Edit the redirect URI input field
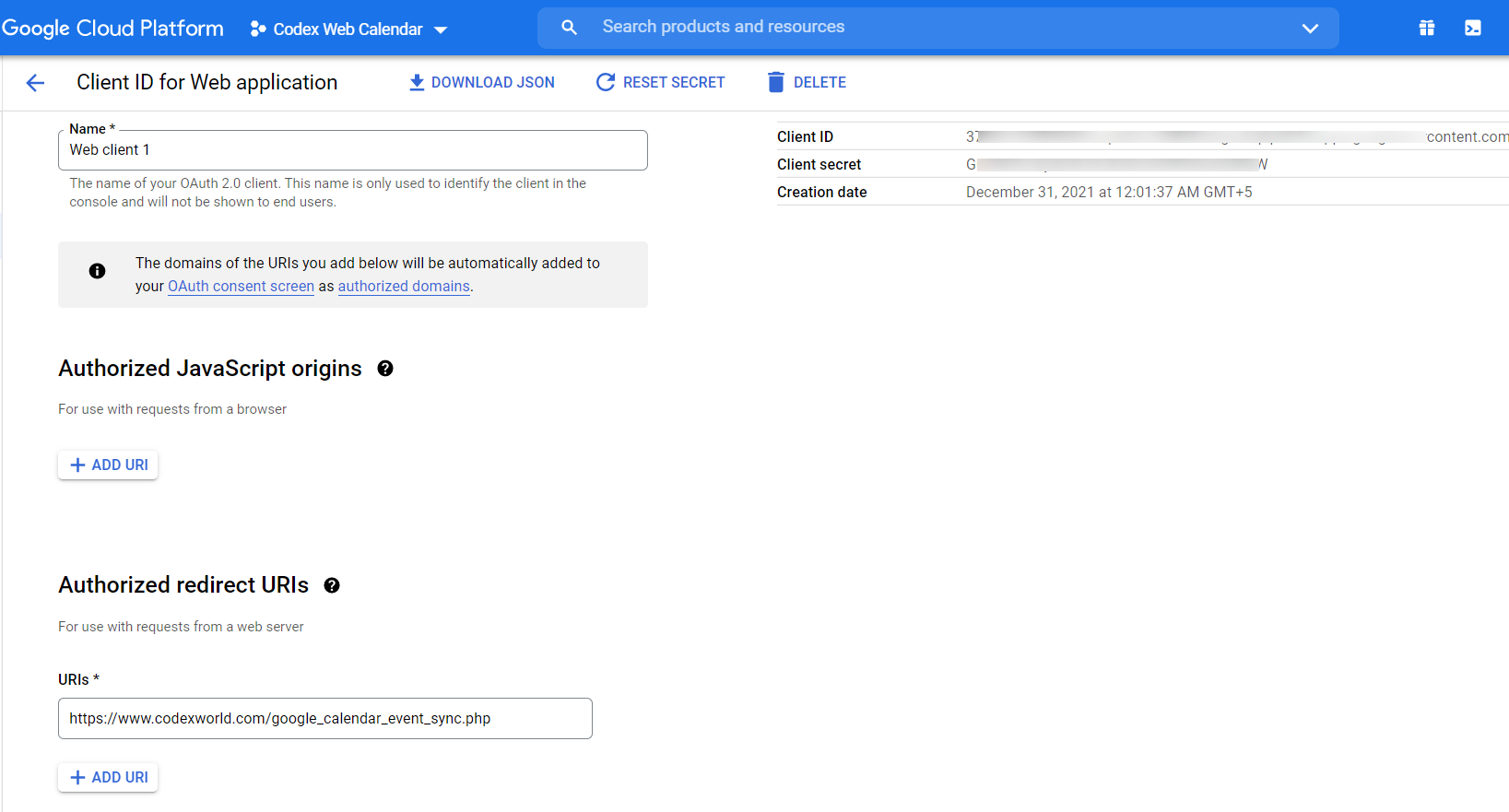1509x812 pixels. click(x=325, y=719)
